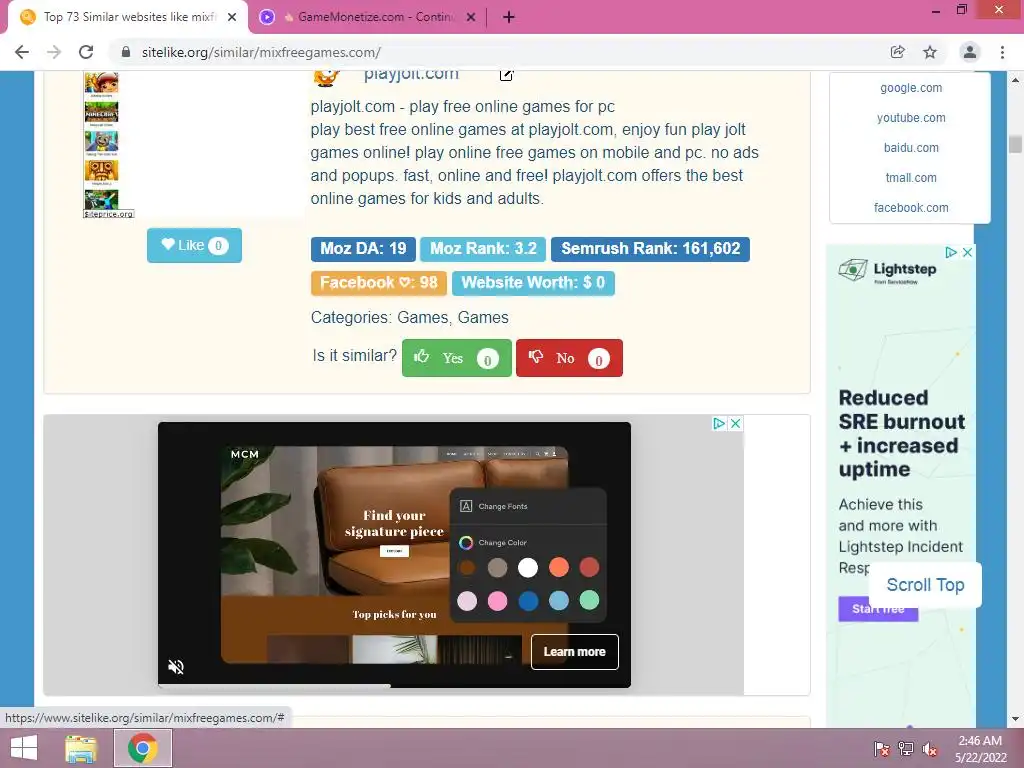Click the Start free ad button

[x=878, y=609]
